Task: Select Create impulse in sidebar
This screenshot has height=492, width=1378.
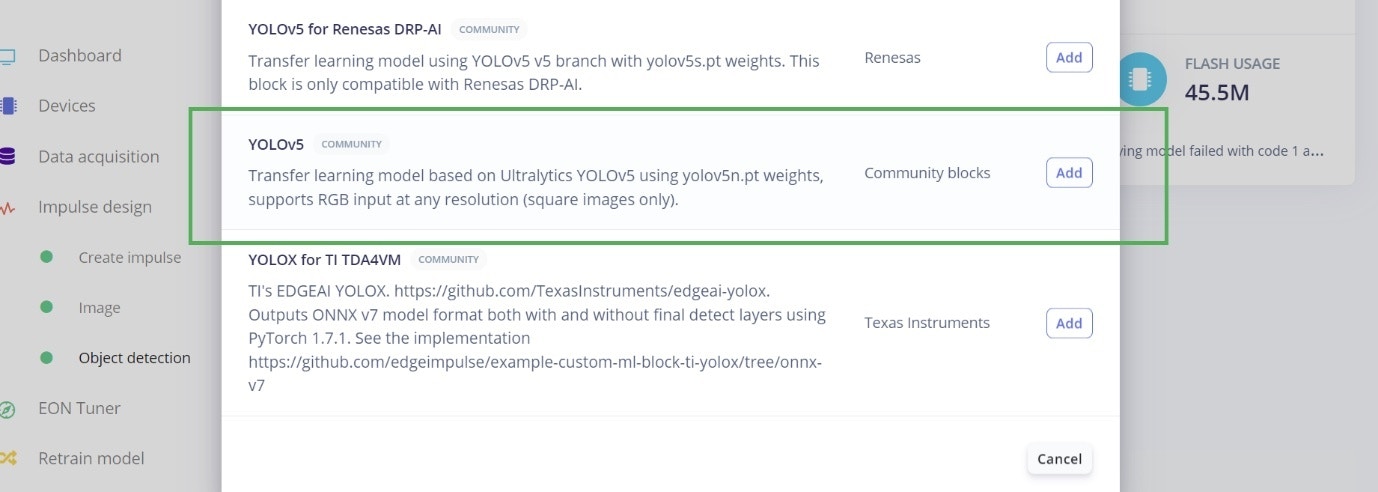Action: 130,258
